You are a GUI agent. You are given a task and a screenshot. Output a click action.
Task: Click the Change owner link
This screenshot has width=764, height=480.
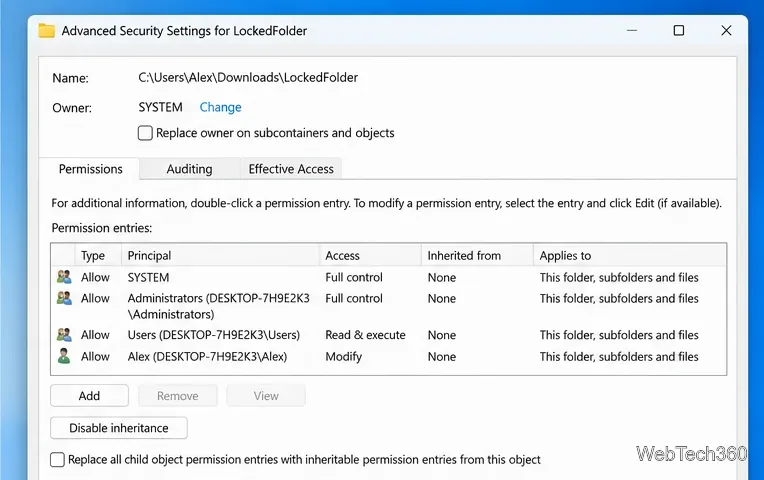[x=220, y=107]
